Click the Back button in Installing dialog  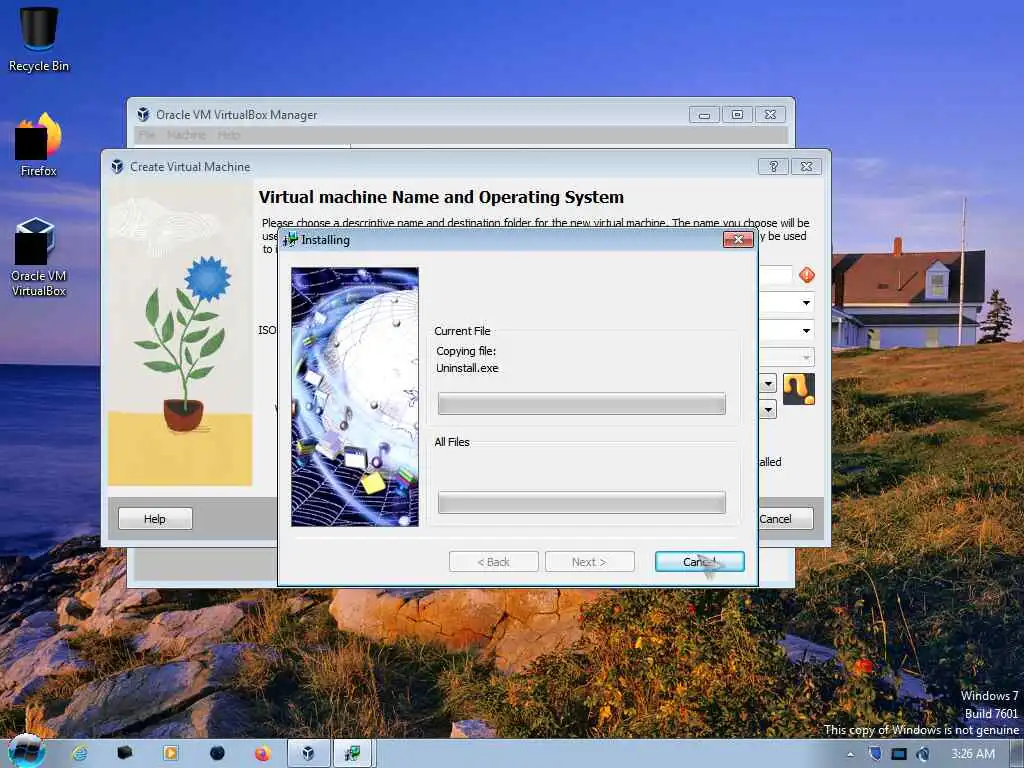coord(494,562)
